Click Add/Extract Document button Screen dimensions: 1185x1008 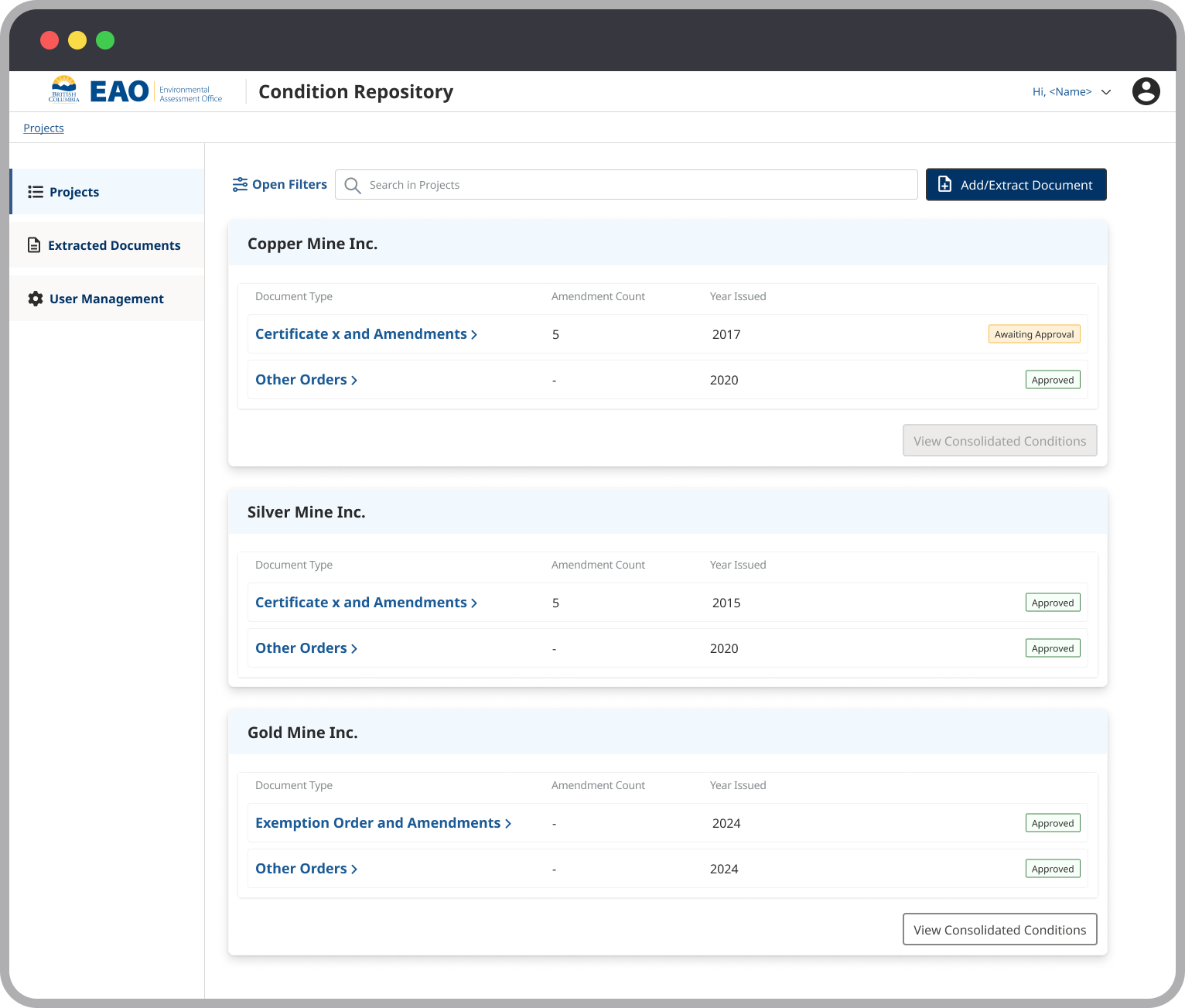tap(1016, 184)
